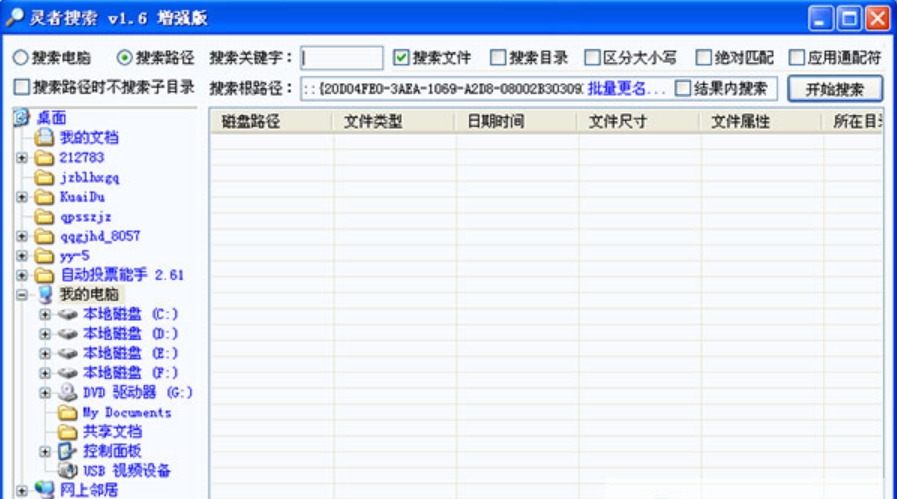Sort by the 日期时间 column header
897x499 pixels.
click(x=516, y=121)
